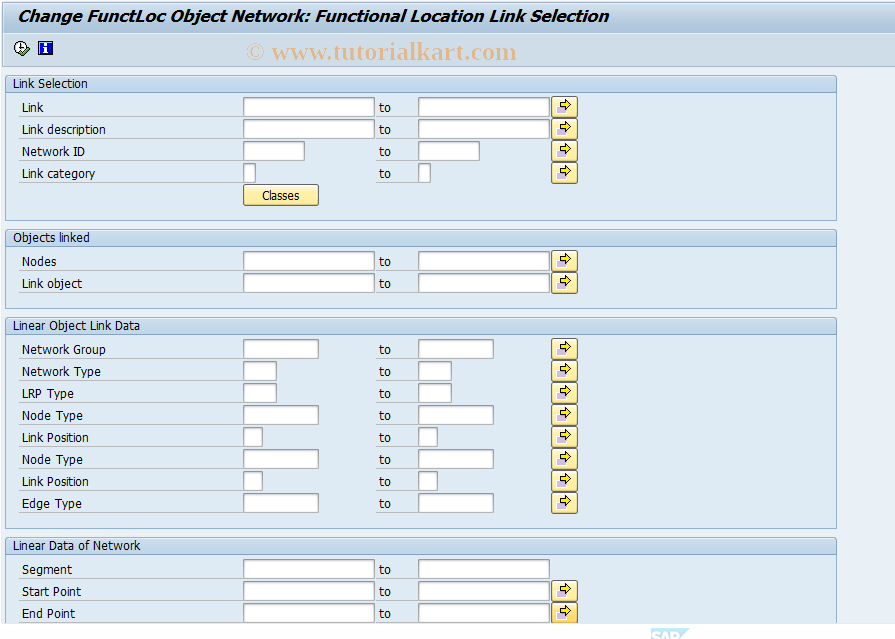Viewport: 895px width, 639px height.
Task: Select the Network ID to field
Action: coord(449,151)
